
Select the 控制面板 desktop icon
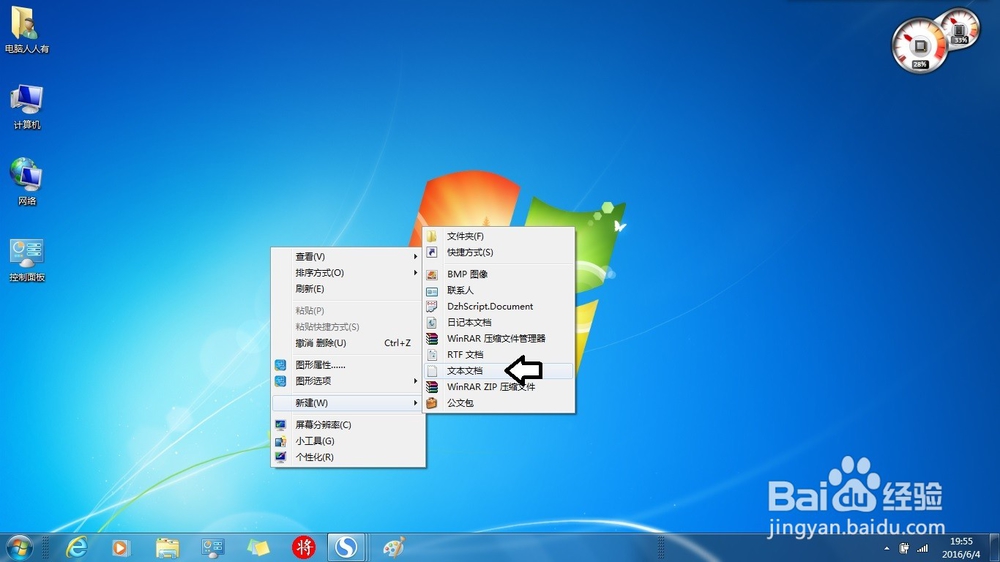tap(26, 258)
